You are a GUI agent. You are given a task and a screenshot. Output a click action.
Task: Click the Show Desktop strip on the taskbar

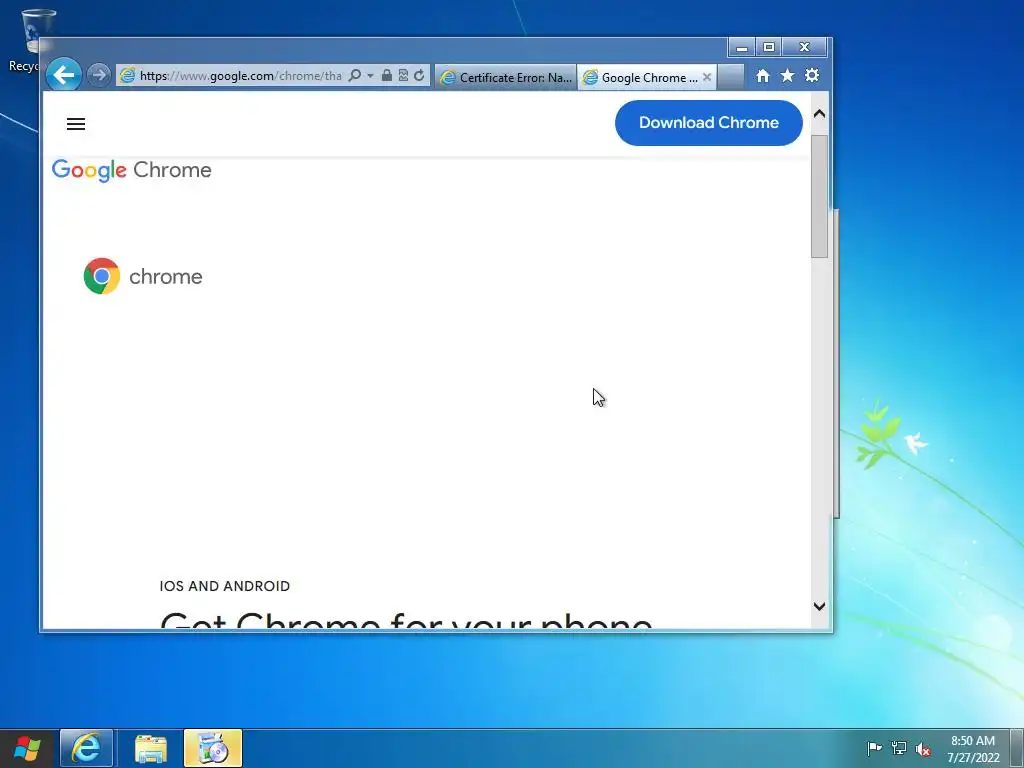pyautogui.click(x=1017, y=748)
